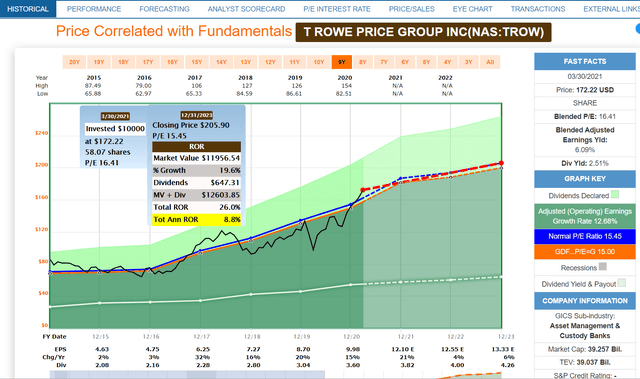Select the Analyst Scorecard tab
The width and height of the screenshot is (640, 379).
click(x=246, y=9)
